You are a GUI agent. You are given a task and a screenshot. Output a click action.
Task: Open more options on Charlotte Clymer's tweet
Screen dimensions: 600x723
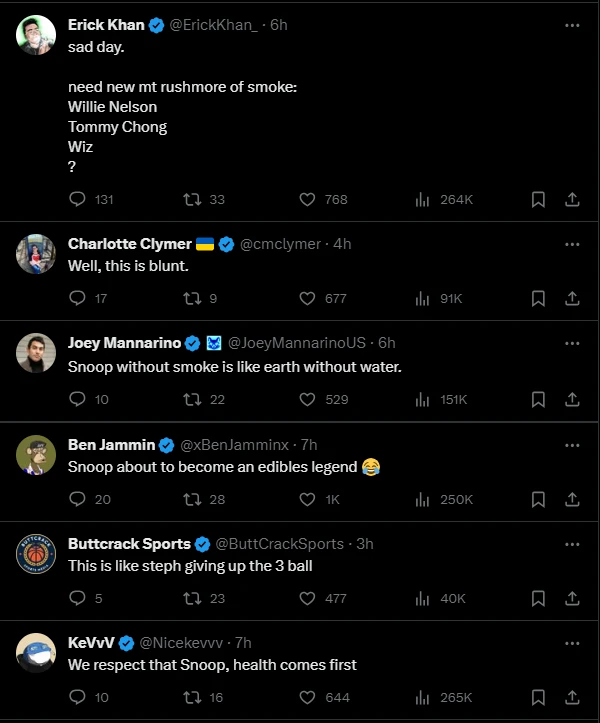pyautogui.click(x=572, y=244)
